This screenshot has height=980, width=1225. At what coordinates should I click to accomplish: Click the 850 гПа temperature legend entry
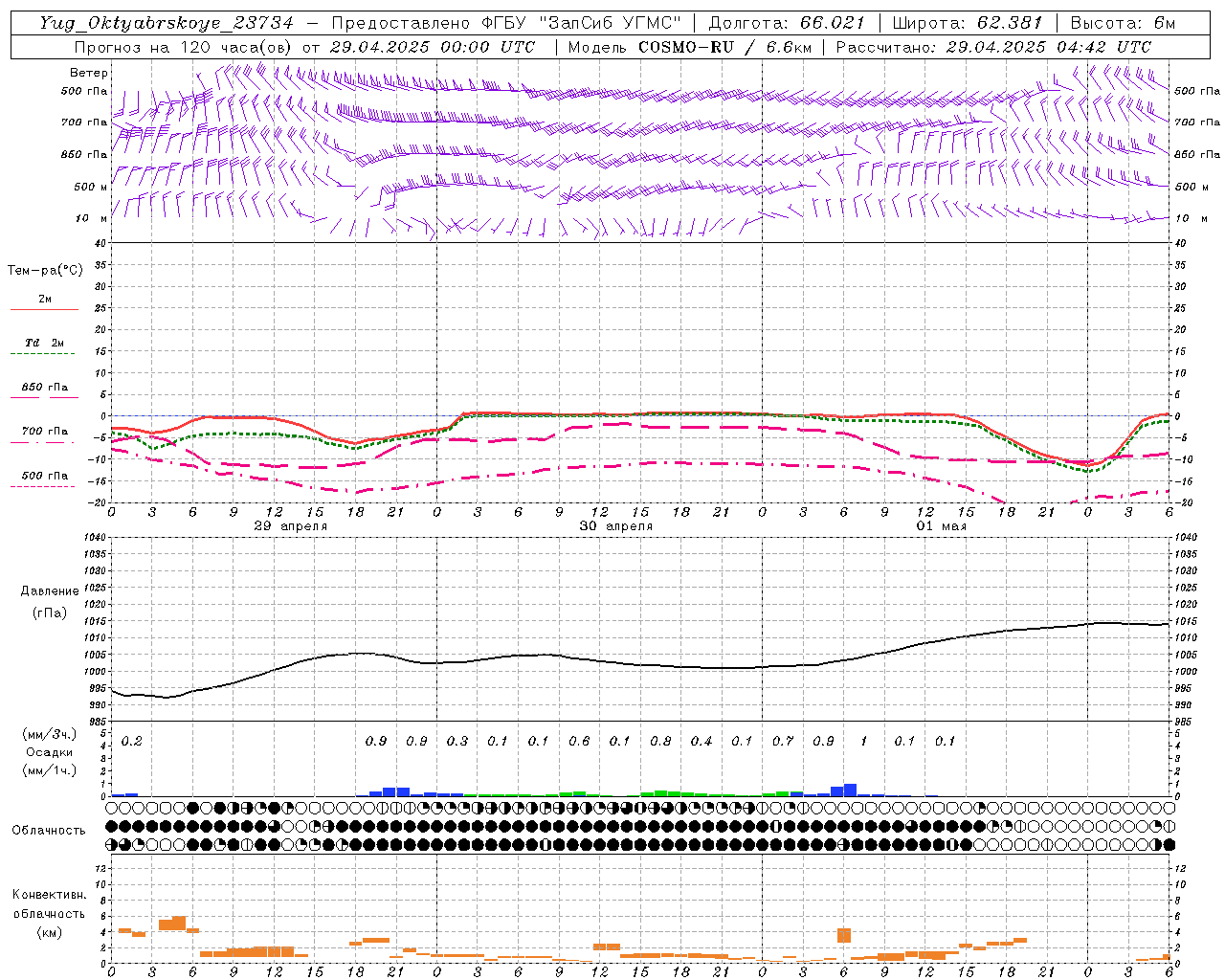(x=44, y=388)
